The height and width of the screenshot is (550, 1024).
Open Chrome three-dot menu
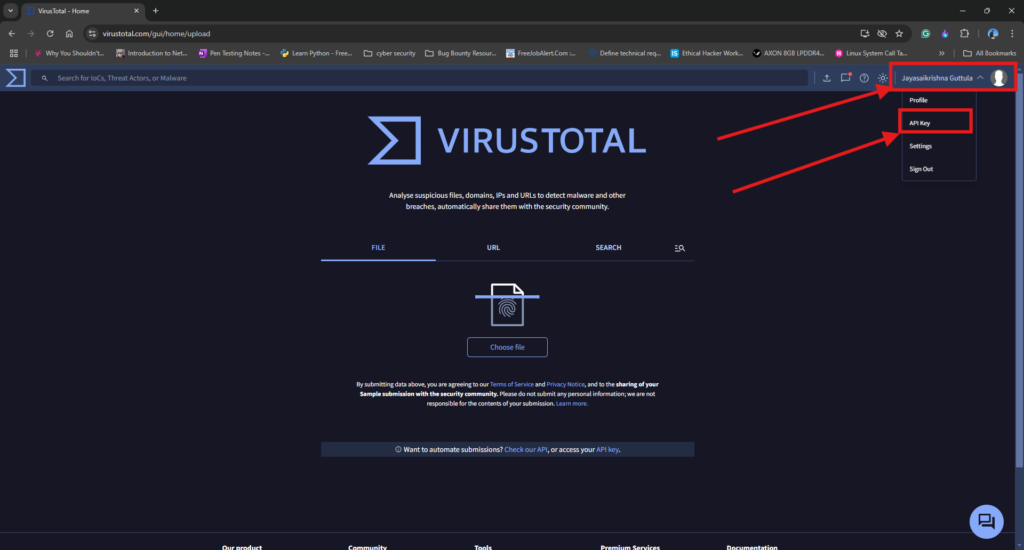click(1012, 33)
